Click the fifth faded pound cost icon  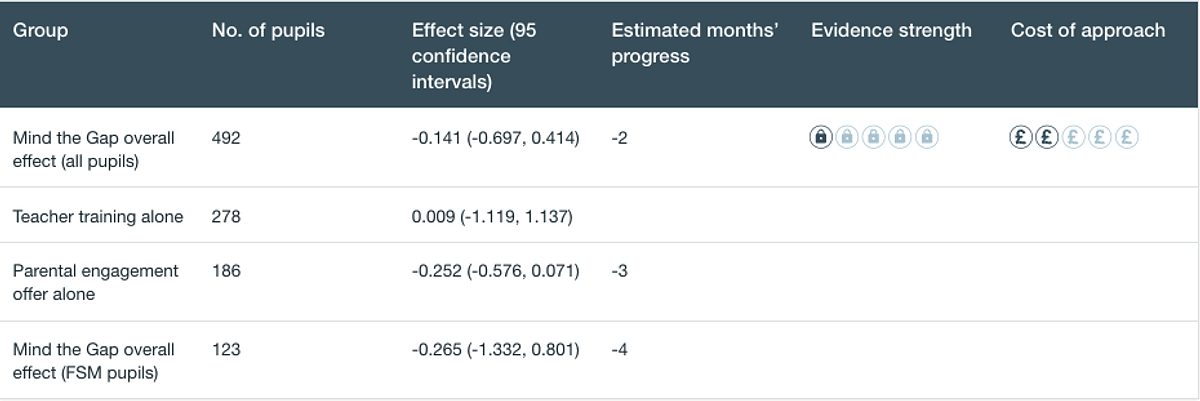1127,138
